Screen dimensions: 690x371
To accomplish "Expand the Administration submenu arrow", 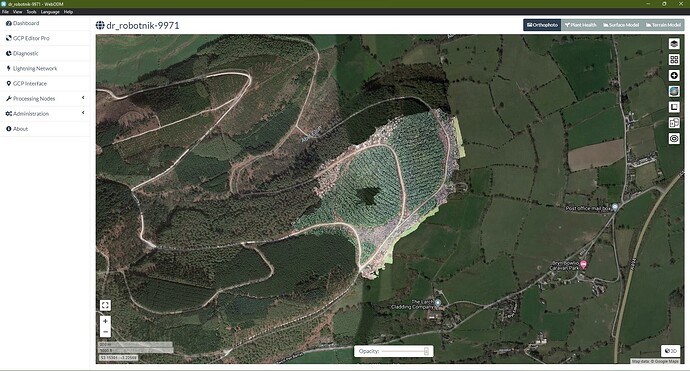I will click(83, 113).
